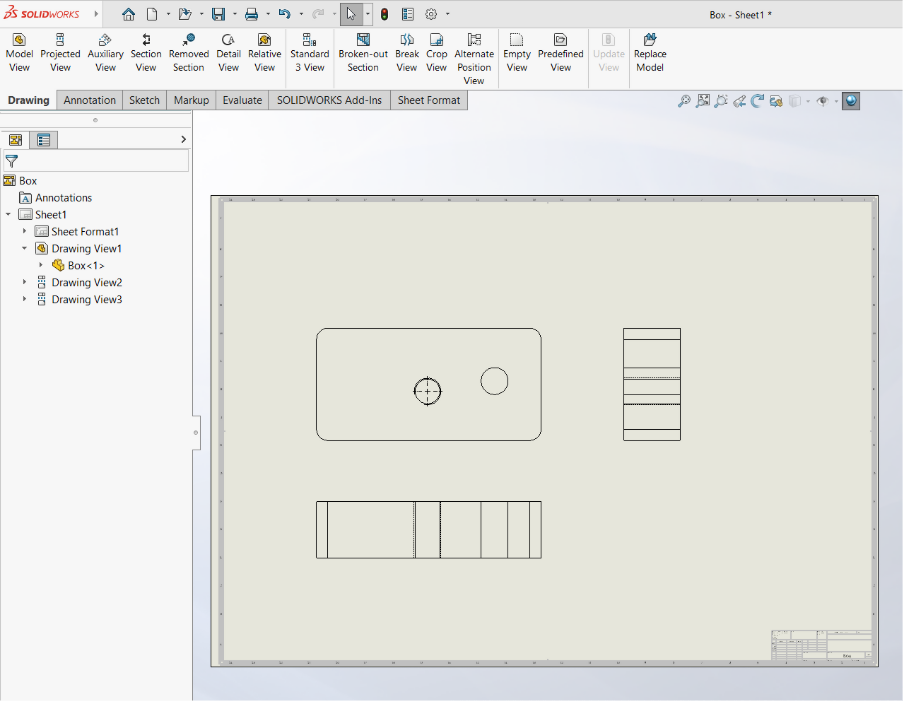Undo the last action
Screen dimensions: 903x702
pyautogui.click(x=284, y=14)
